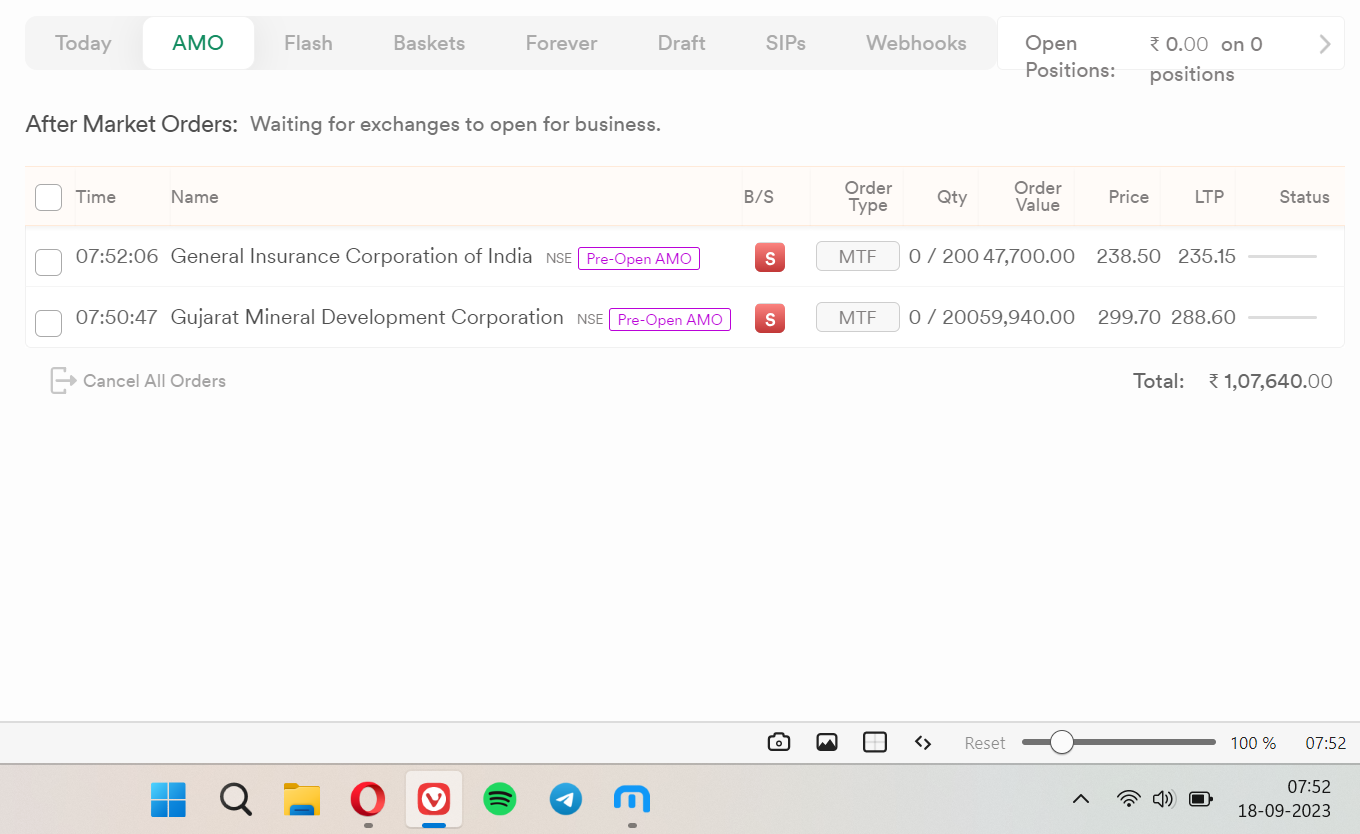The image size is (1360, 834).
Task: Show hidden system tray icons
Action: pos(1081,798)
